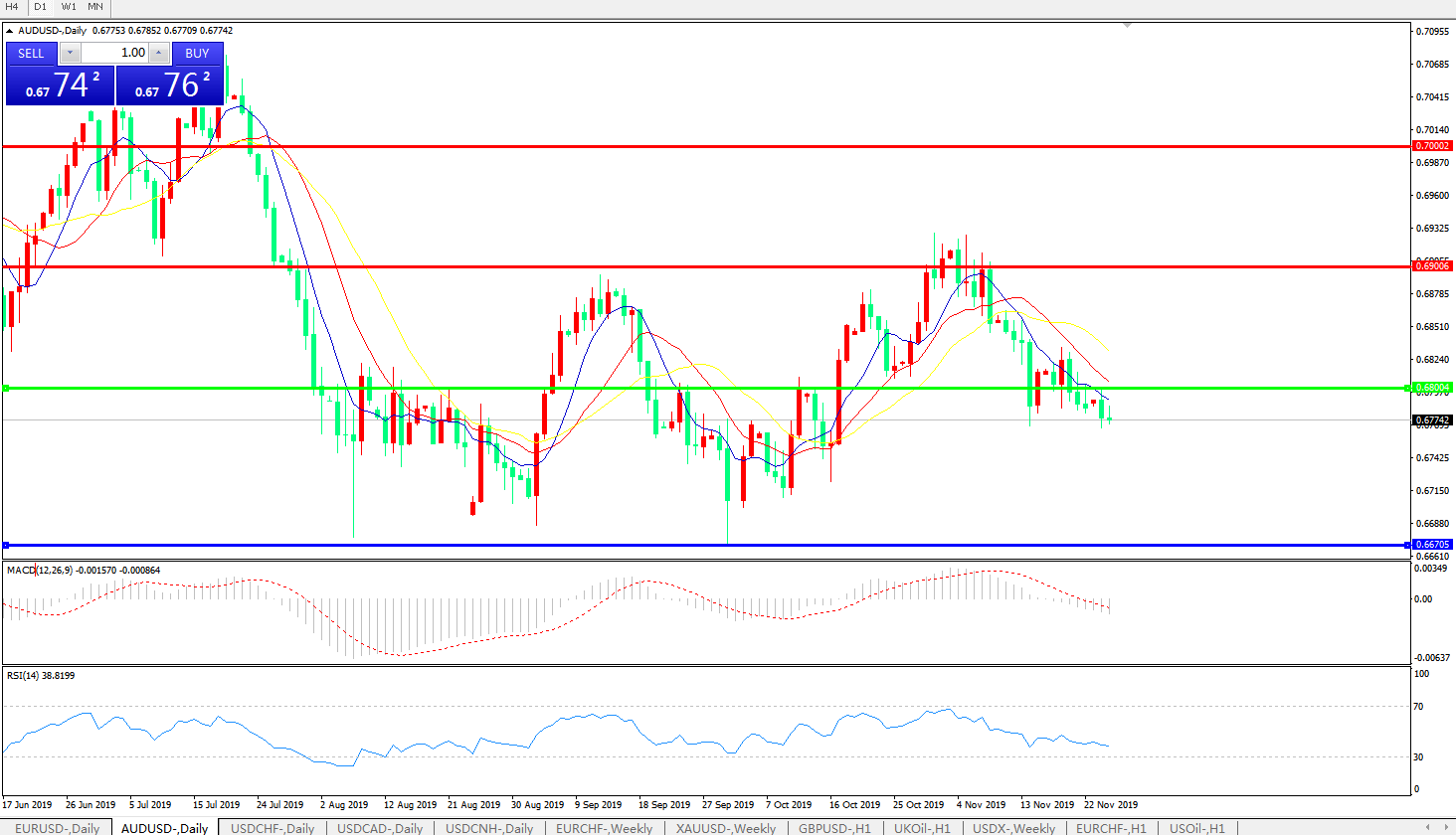This screenshot has width=1456, height=835.
Task: Click the red 0.70002 price level label
Action: click(x=1432, y=146)
